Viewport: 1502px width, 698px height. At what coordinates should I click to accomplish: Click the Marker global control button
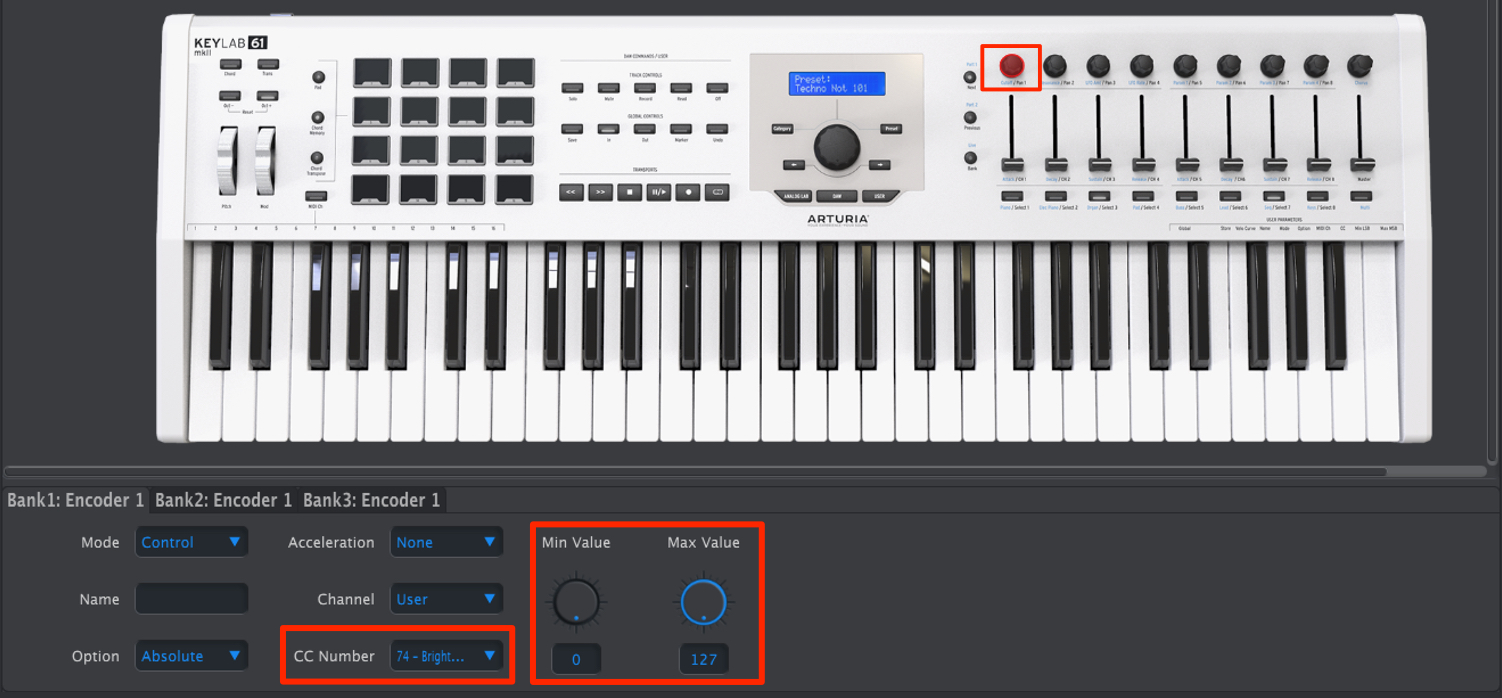pos(681,129)
